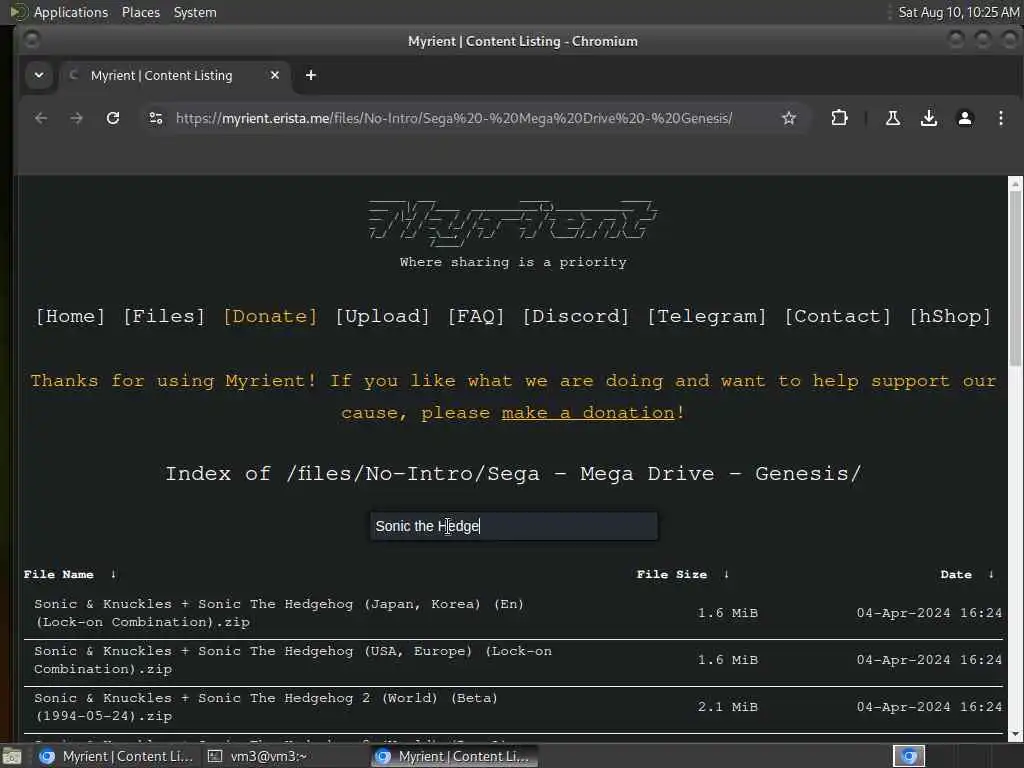
Task: Open Chrome Labs flask icon
Action: [x=893, y=118]
